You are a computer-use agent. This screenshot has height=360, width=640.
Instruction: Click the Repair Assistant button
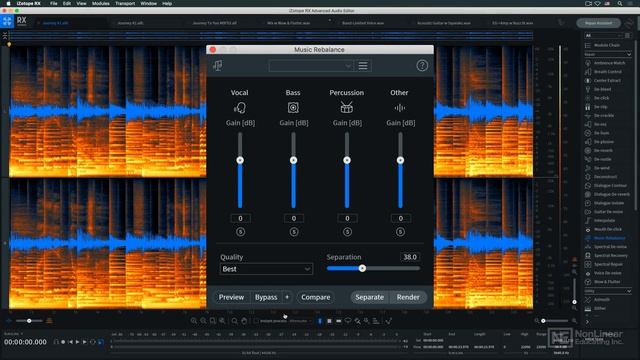coord(598,23)
